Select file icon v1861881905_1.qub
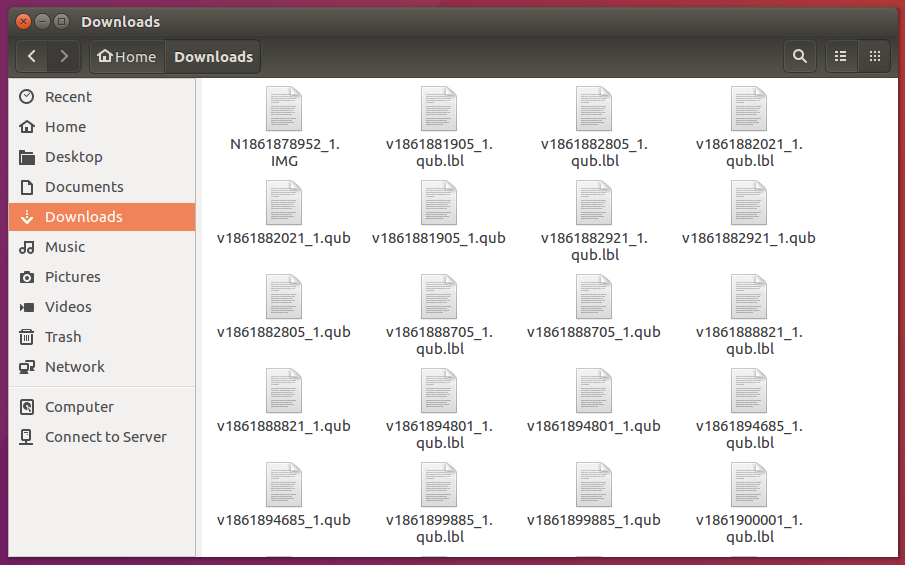The width and height of the screenshot is (905, 565). [x=439, y=203]
